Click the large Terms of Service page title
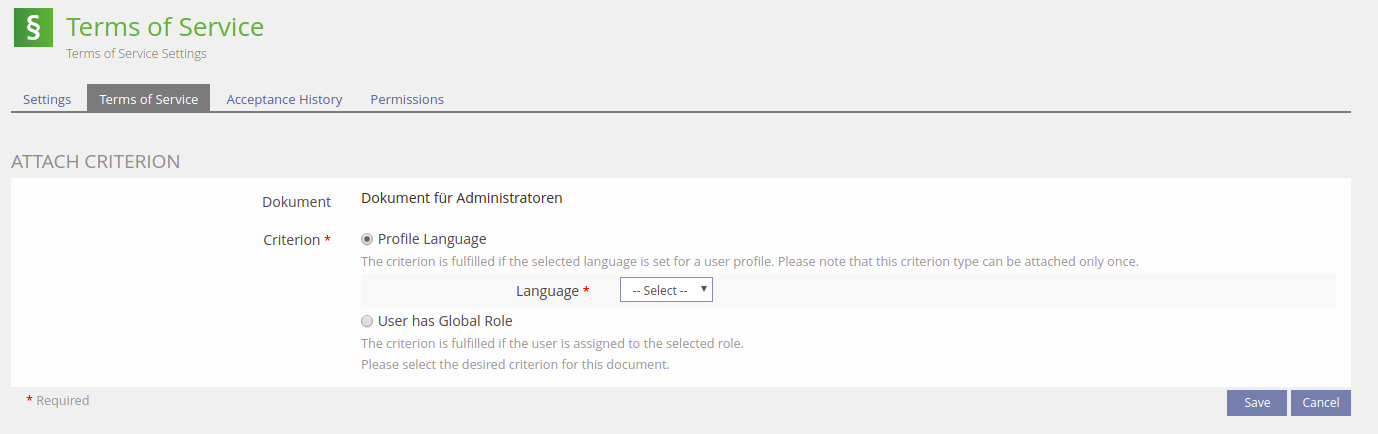The image size is (1378, 434). (x=165, y=27)
